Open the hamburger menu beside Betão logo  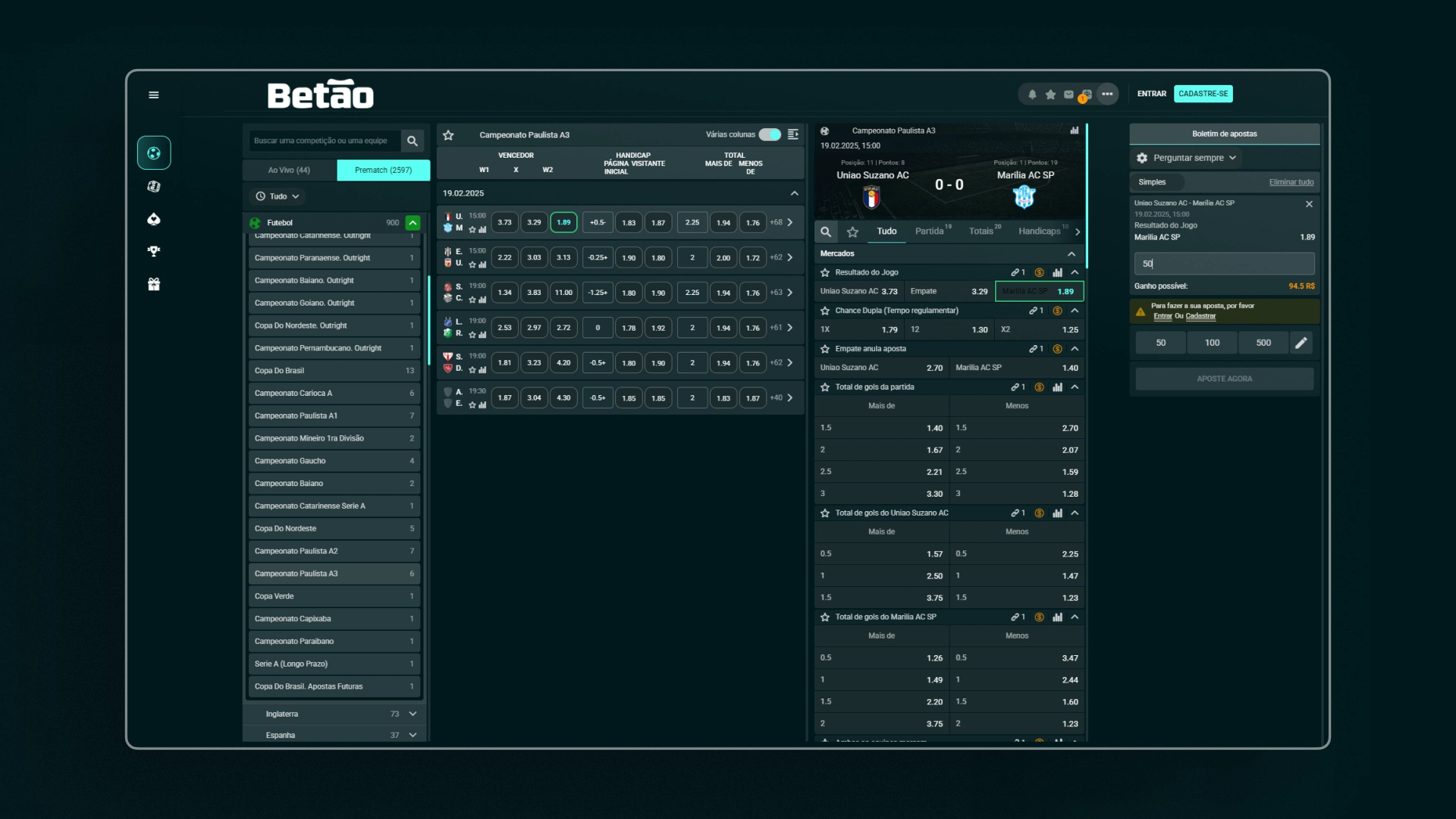point(154,95)
